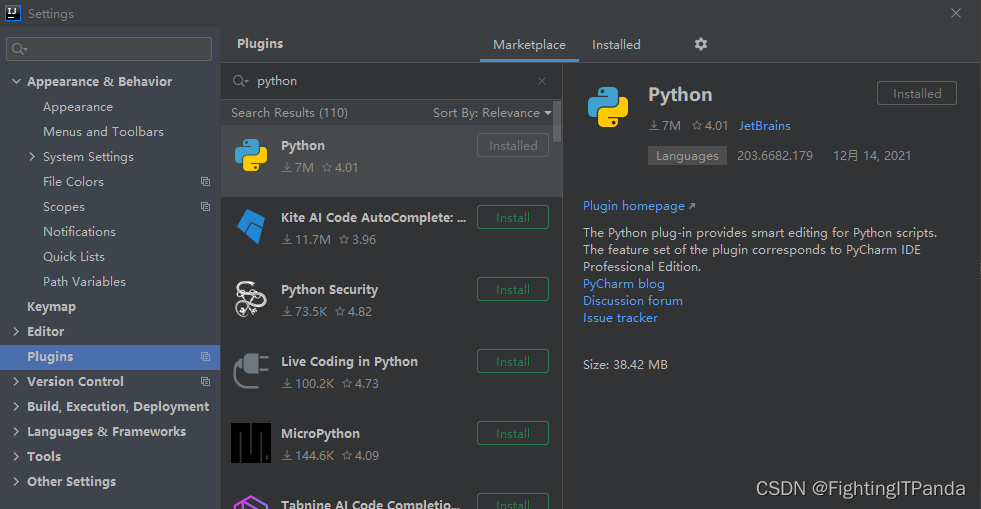Open the Discussion forum link
This screenshot has width=981, height=509.
click(633, 300)
